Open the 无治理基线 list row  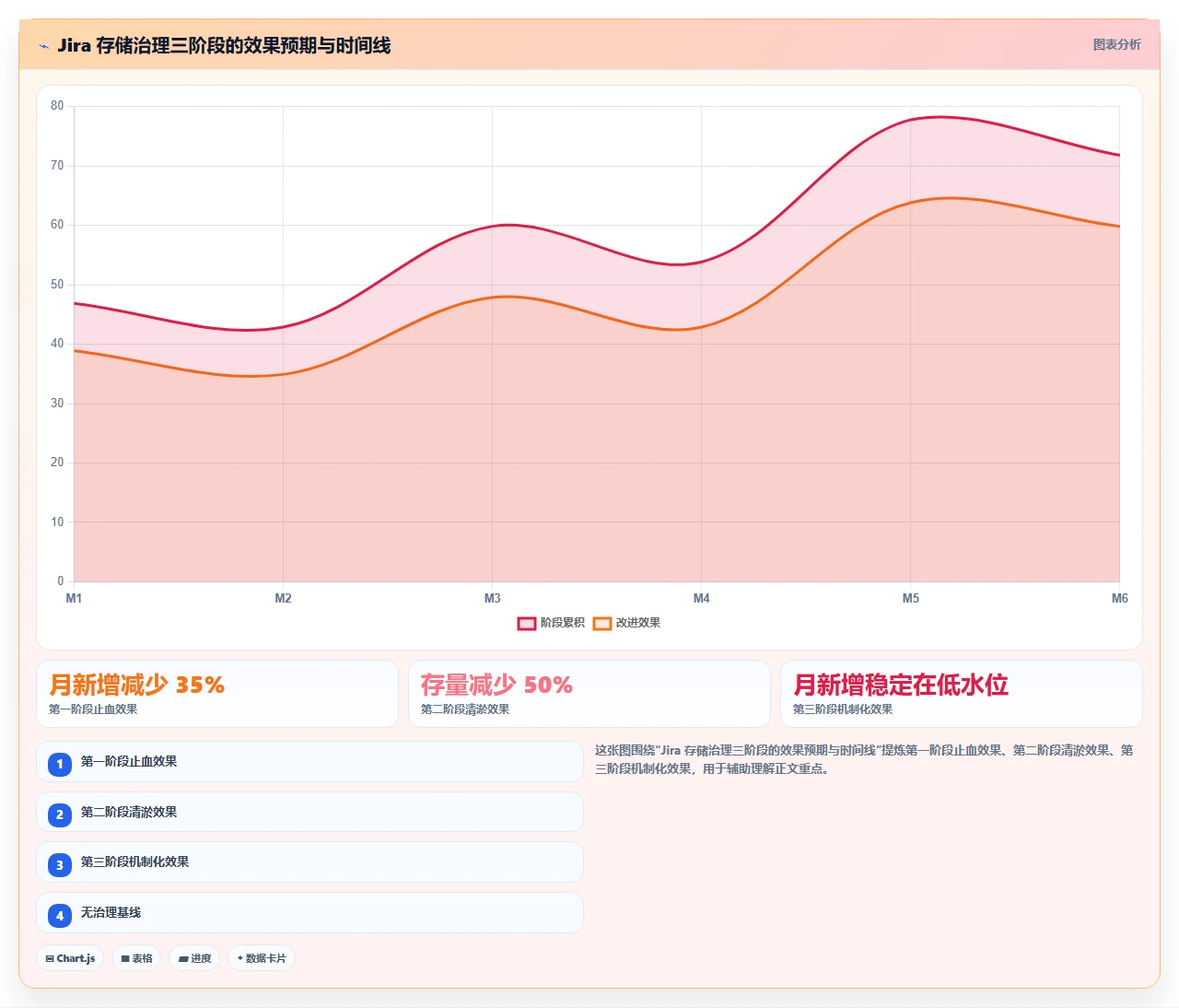[309, 912]
